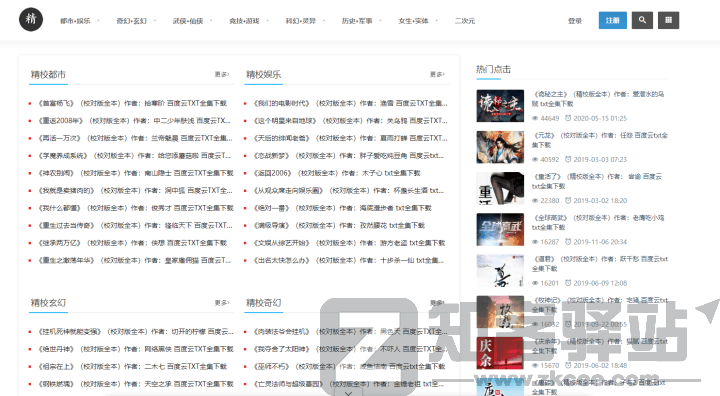Open the grid menu icon button
The width and height of the screenshot is (720, 396).
tap(668, 20)
